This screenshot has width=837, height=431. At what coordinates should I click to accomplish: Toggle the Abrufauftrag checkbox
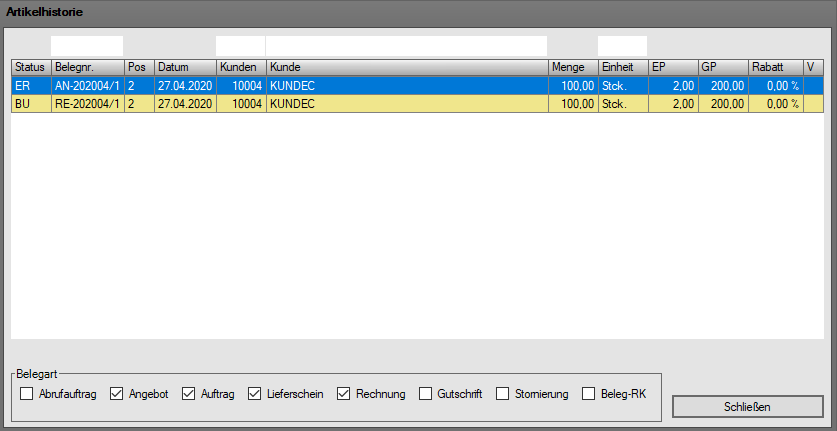[x=27, y=394]
